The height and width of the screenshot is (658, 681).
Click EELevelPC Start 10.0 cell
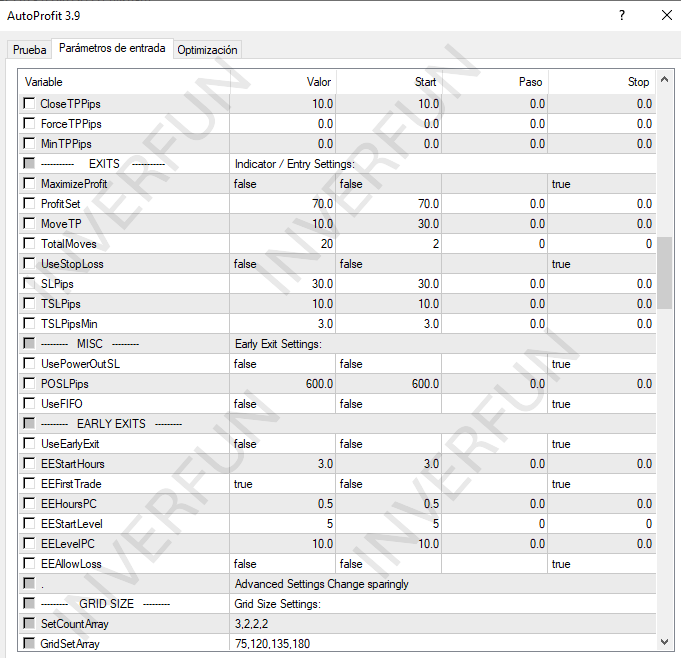(x=389, y=543)
